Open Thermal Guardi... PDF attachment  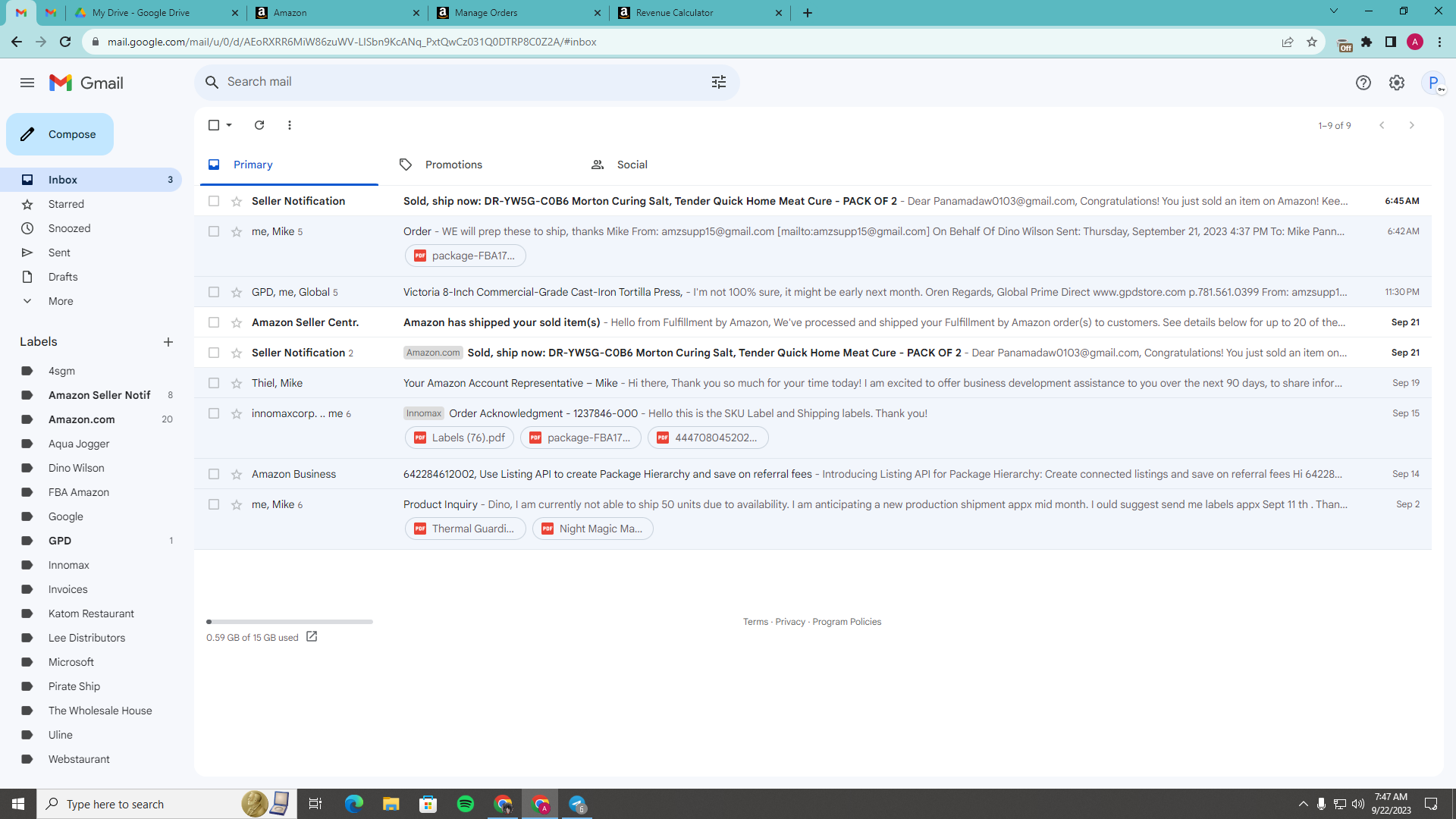point(466,529)
